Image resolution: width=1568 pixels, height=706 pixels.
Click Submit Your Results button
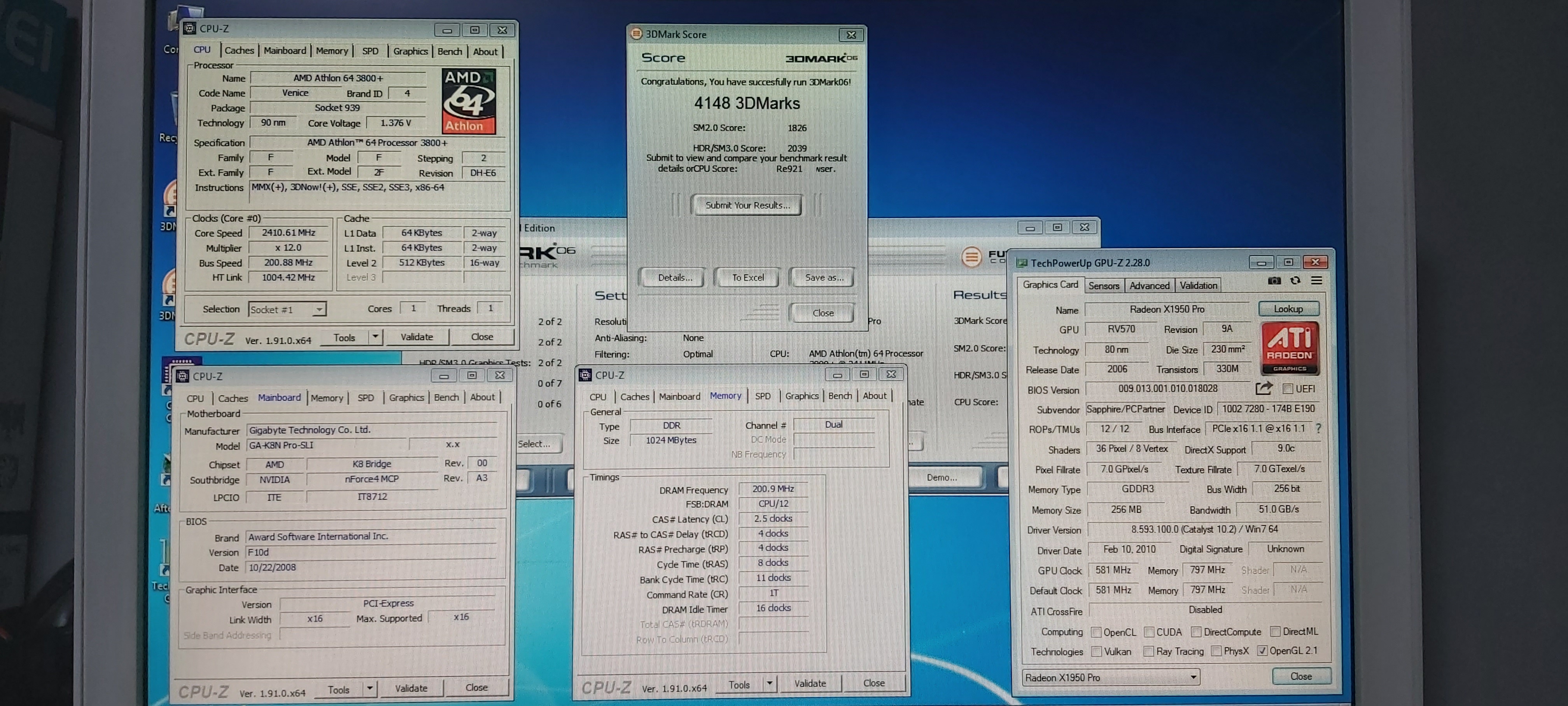click(747, 205)
